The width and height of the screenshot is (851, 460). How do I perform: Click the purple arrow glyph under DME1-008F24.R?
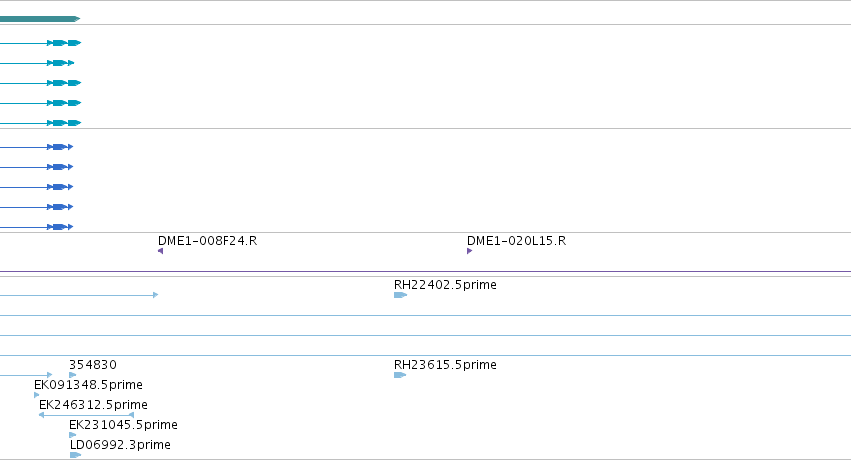[x=160, y=251]
